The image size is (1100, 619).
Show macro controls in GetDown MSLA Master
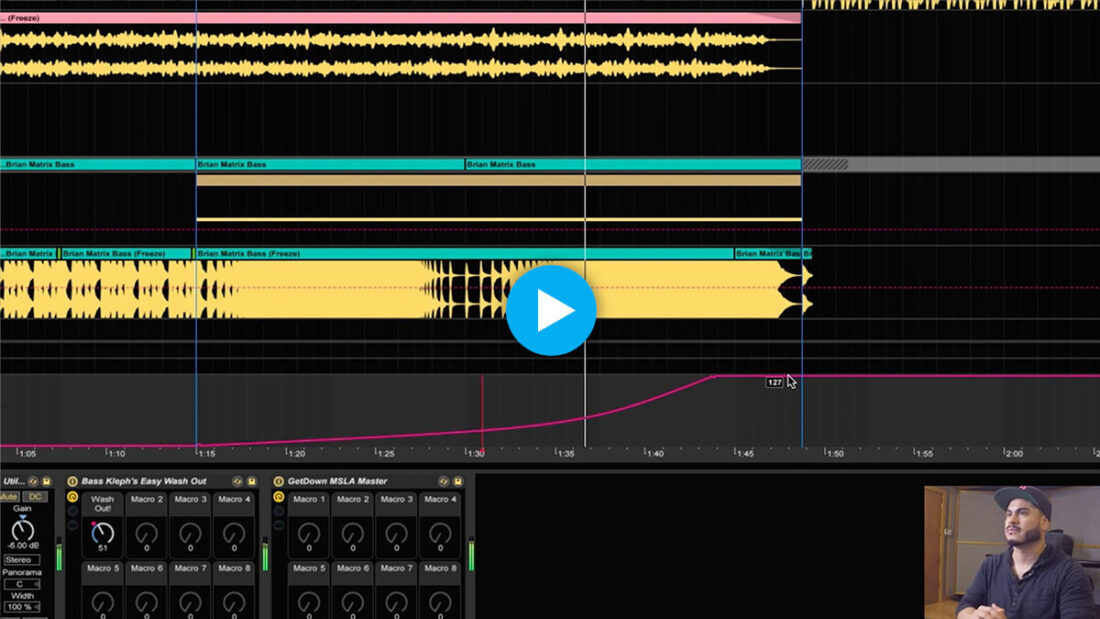coord(279,497)
